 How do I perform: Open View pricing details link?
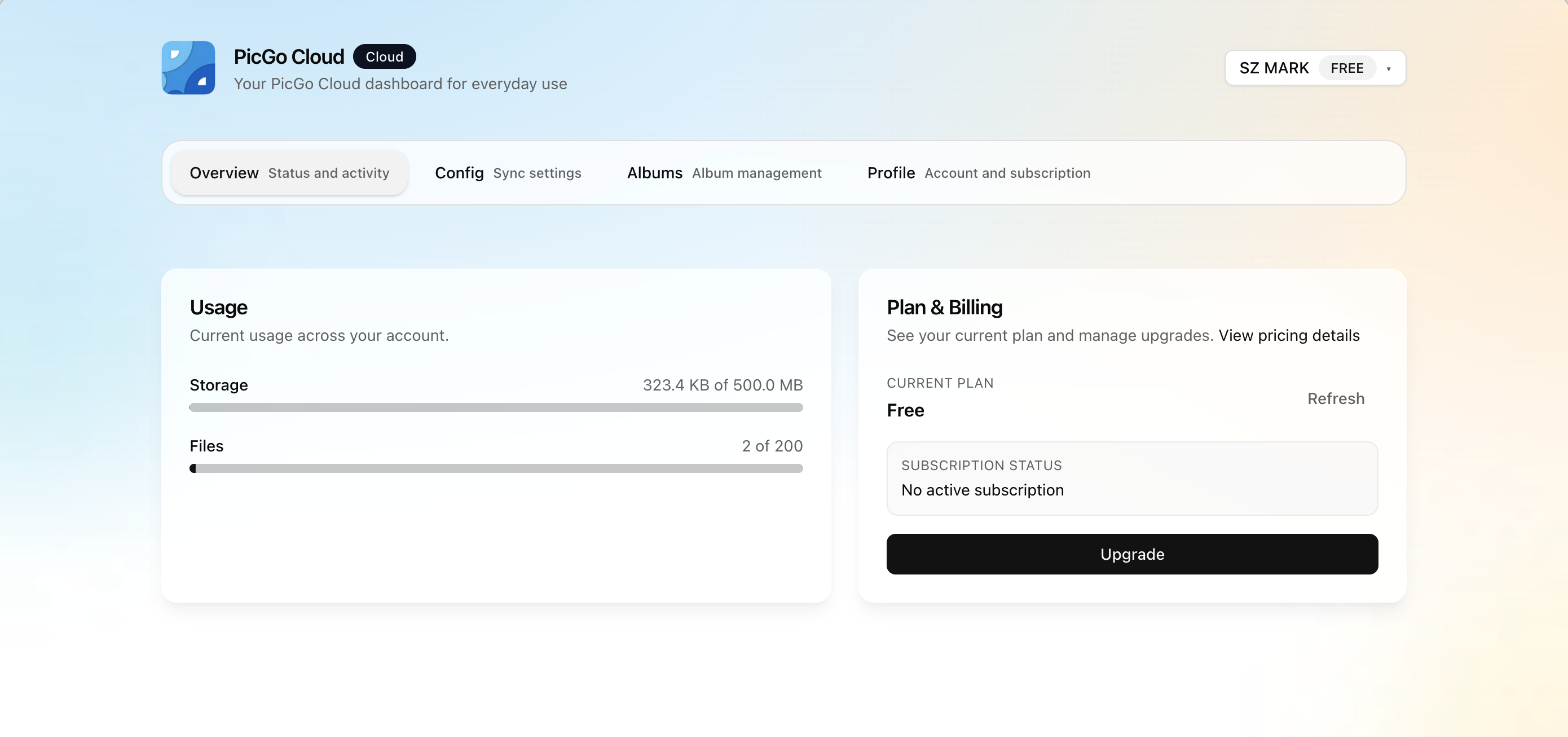(1289, 335)
